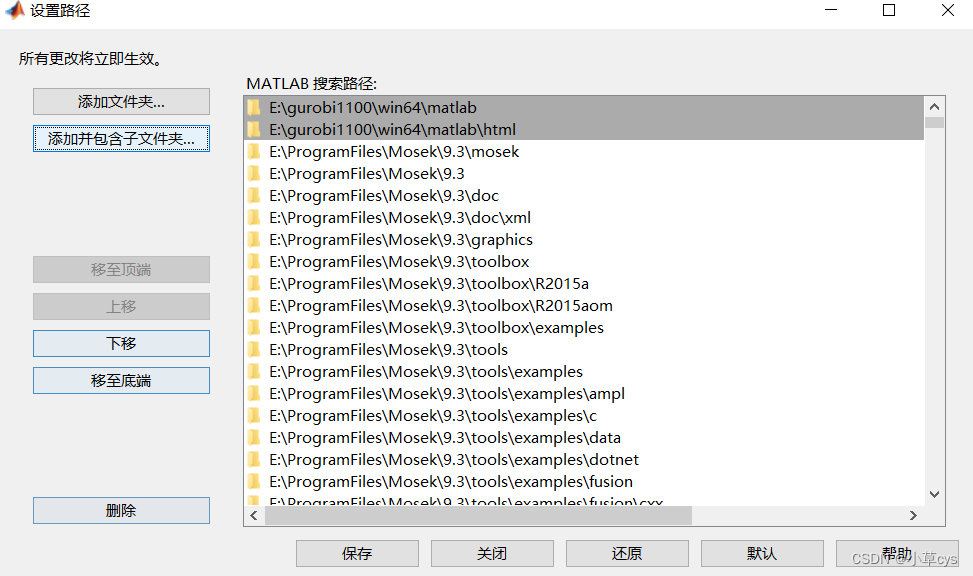Click the 添加文件夹 button to add a folder
The height and width of the screenshot is (576, 973).
pyautogui.click(x=121, y=101)
